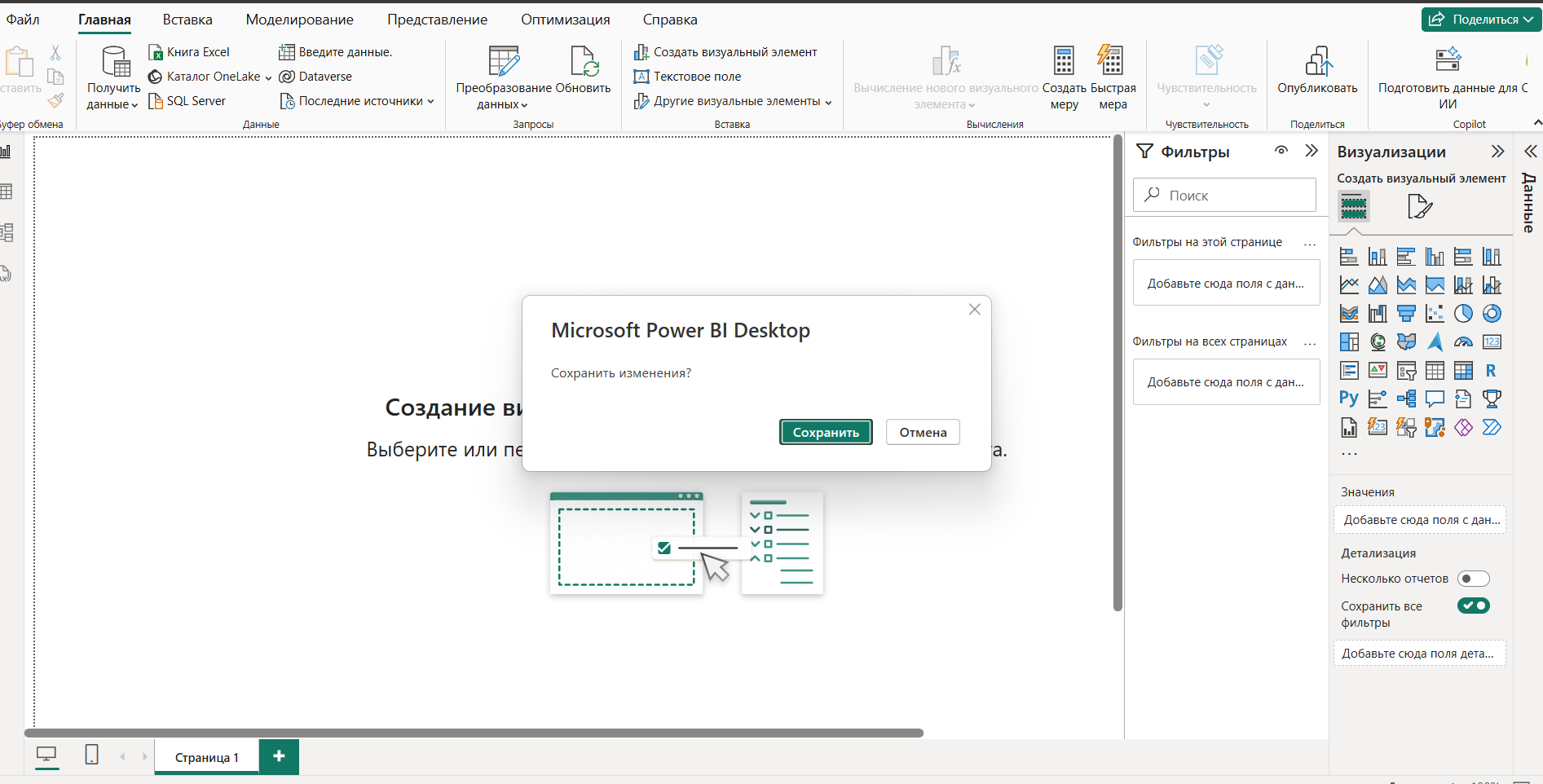Open the 'Моделирование' tab

tap(299, 19)
